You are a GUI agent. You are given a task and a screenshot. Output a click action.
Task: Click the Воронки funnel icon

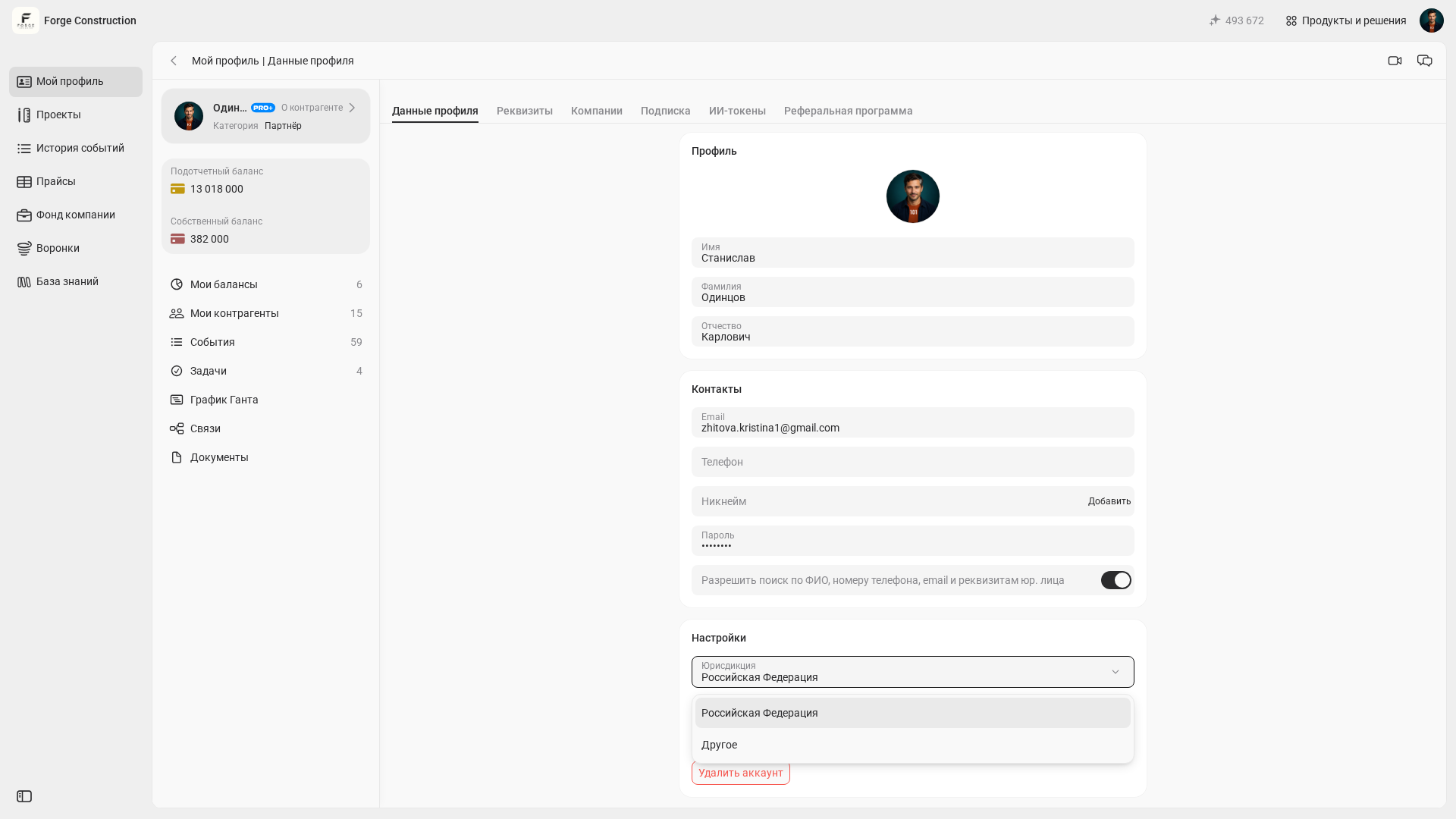[24, 249]
